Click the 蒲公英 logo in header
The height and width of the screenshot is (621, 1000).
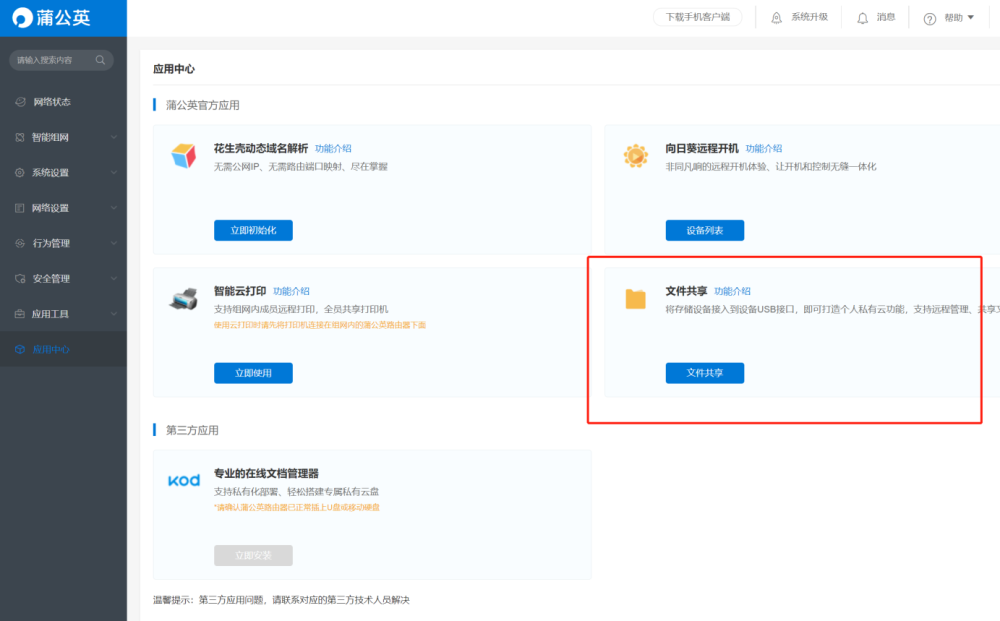pos(52,18)
